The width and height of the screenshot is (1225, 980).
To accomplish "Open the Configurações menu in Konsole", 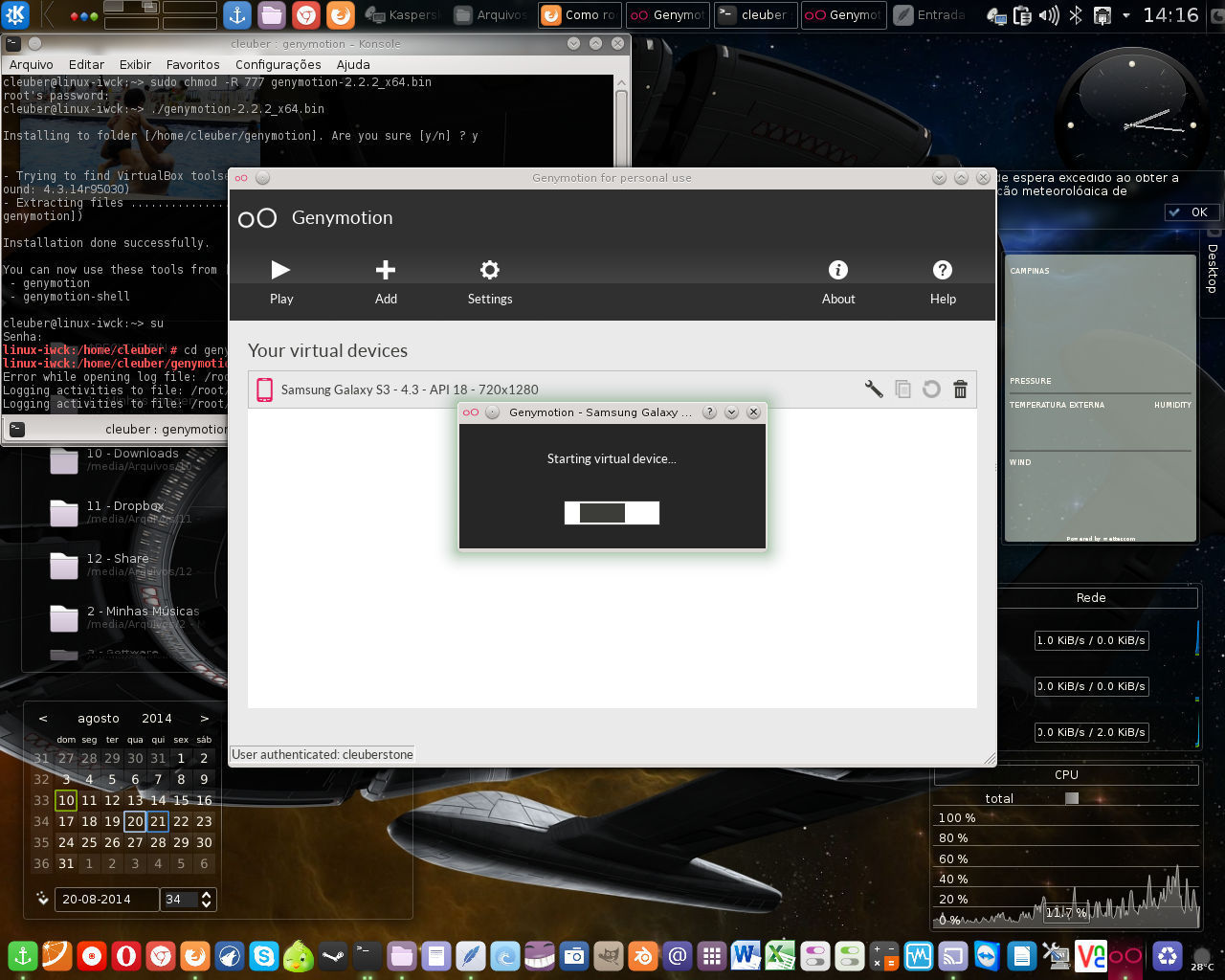I will click(x=278, y=64).
